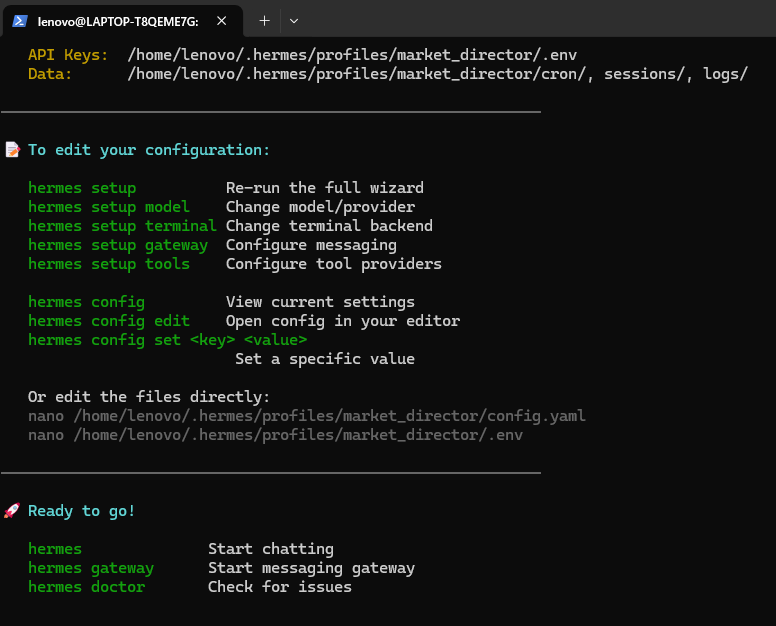The image size is (776, 626).
Task: Click the yellow 'Data:' label
Action: click(50, 74)
